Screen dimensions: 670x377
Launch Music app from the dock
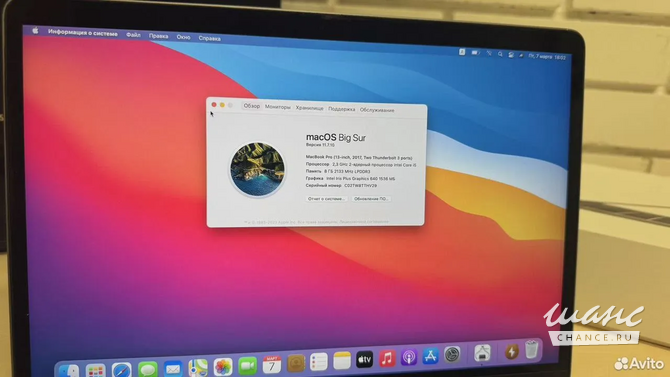click(x=387, y=358)
